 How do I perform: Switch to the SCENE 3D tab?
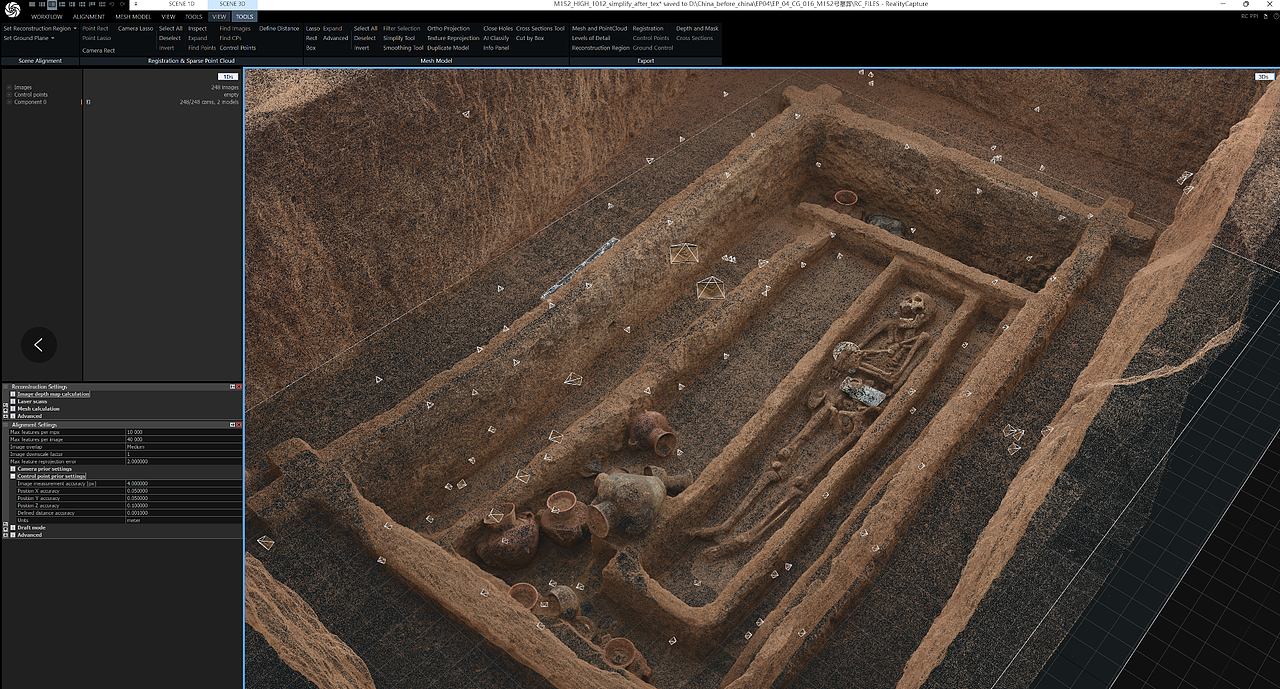(x=232, y=4)
